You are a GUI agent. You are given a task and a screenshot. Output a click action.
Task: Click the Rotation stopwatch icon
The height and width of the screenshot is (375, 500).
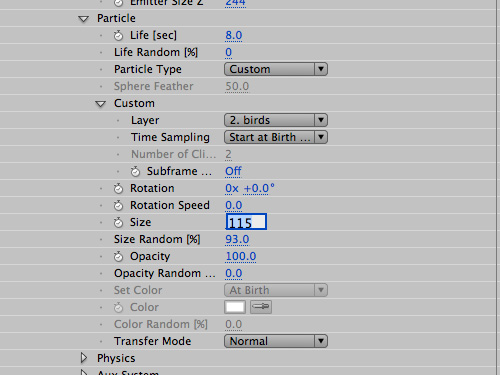pyautogui.click(x=118, y=188)
